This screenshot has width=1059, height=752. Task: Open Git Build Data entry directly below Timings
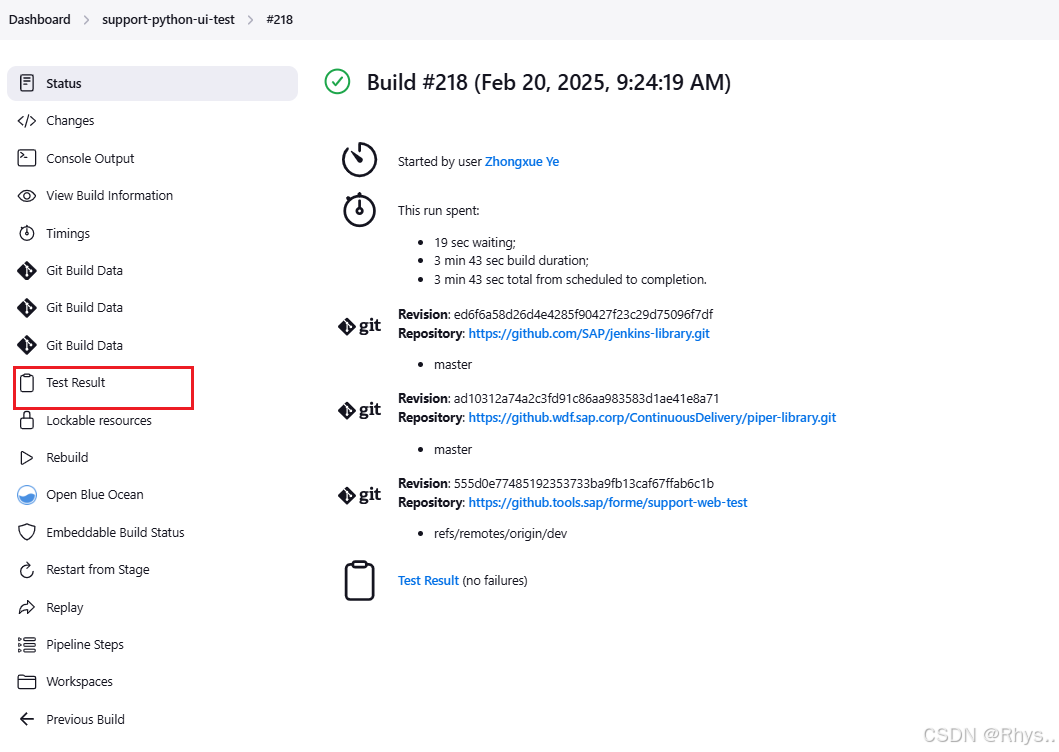(84, 271)
